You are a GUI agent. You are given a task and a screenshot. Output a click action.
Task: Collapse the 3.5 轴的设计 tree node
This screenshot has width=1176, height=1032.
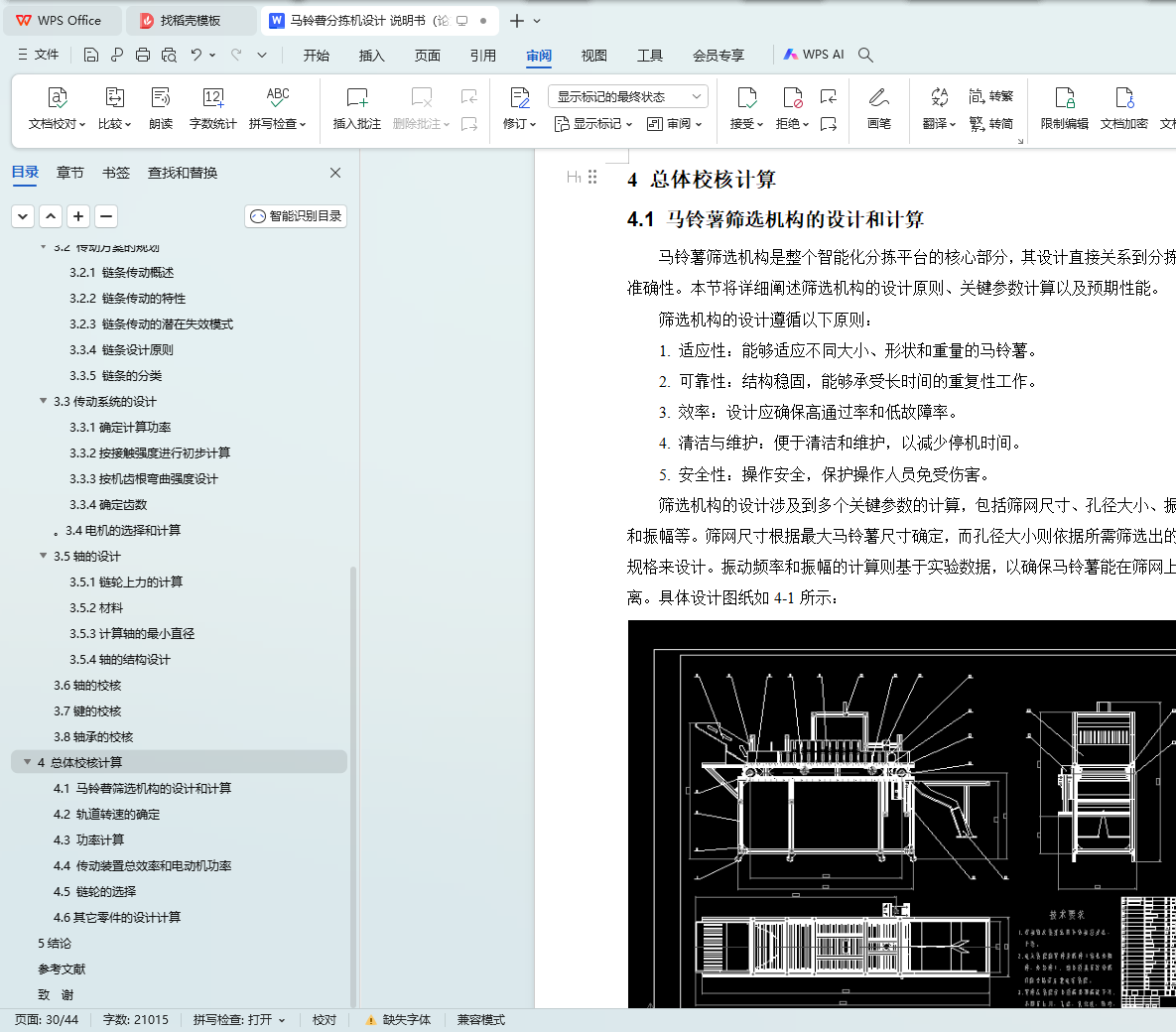point(43,556)
